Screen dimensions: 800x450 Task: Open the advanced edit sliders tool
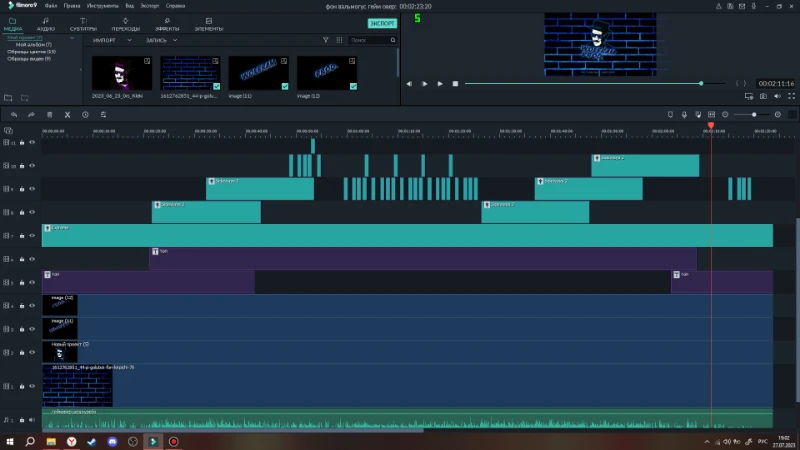tap(103, 115)
